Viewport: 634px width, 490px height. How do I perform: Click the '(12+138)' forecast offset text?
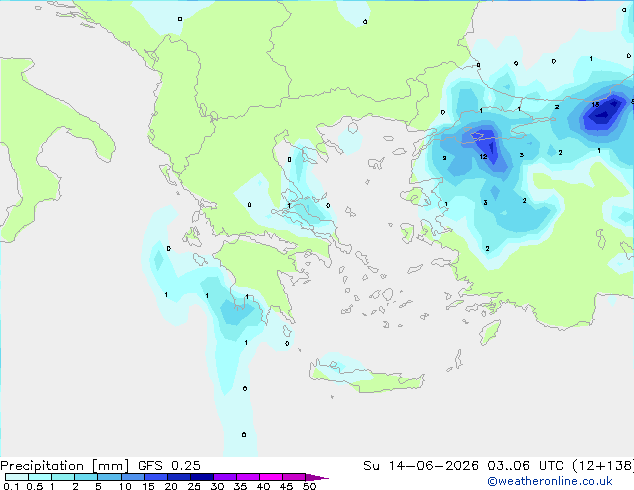[x=603, y=466]
